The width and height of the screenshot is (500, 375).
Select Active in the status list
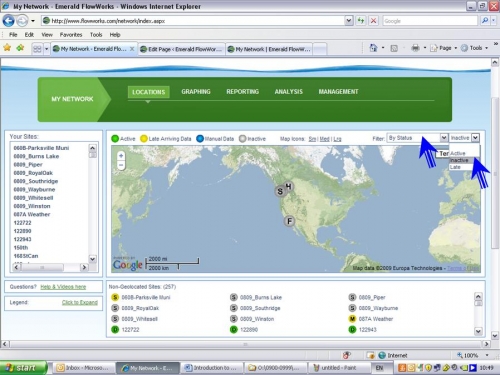pyautogui.click(x=458, y=153)
